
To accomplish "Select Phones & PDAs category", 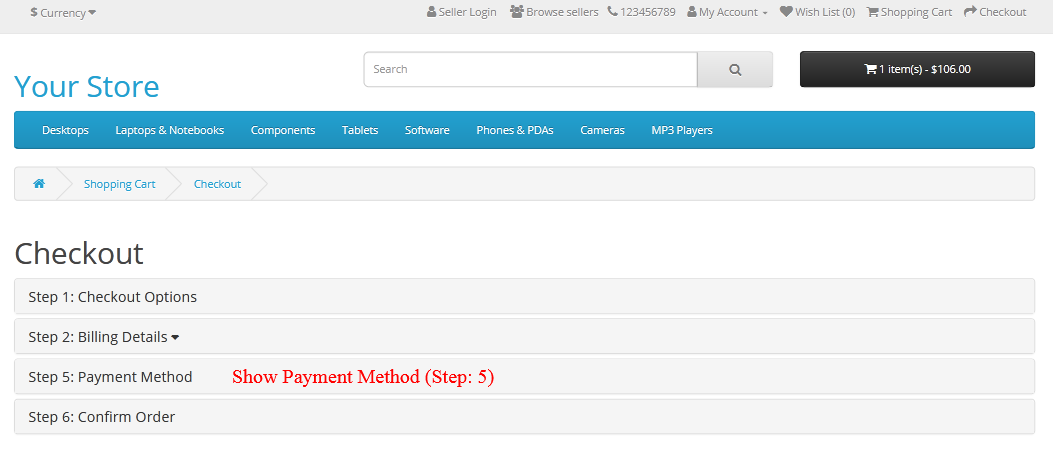I will tap(515, 130).
